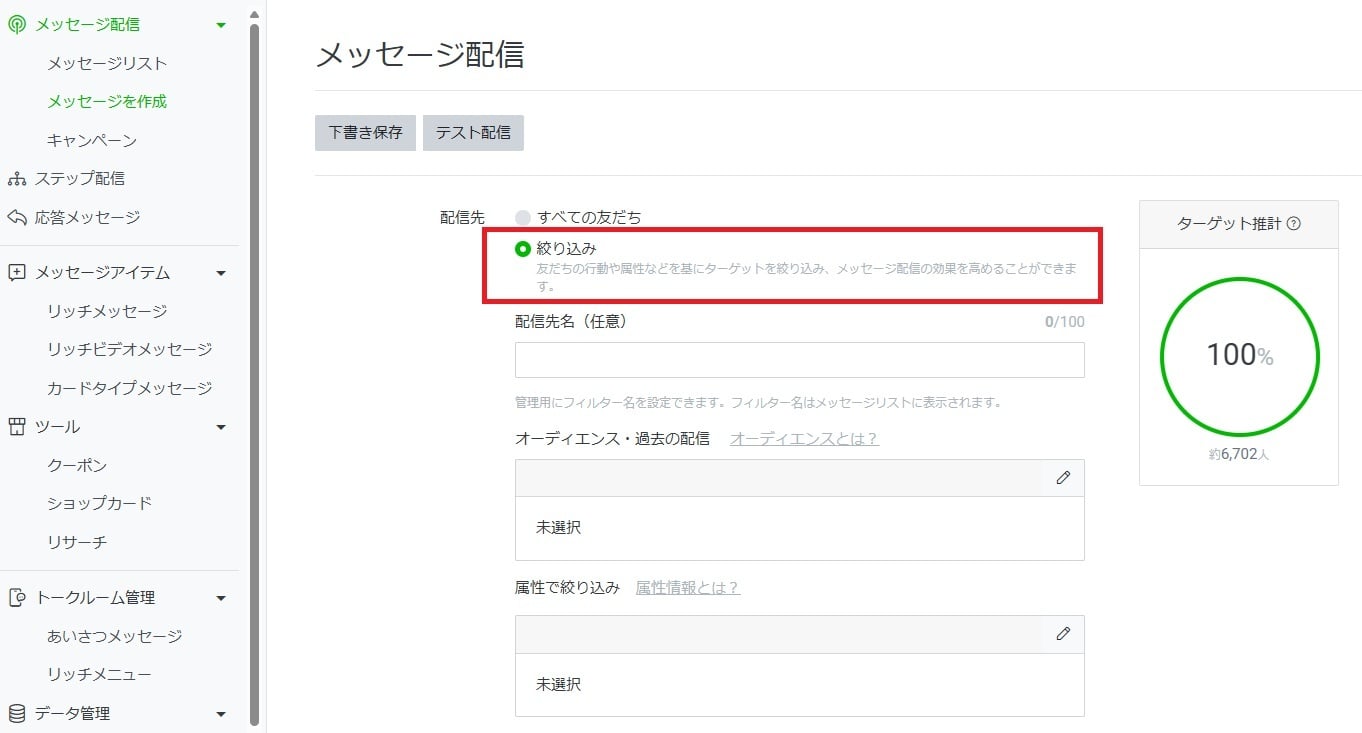Image resolution: width=1362 pixels, height=733 pixels.
Task: Click the 応答メッセージ reply icon in sidebar
Action: 18,217
